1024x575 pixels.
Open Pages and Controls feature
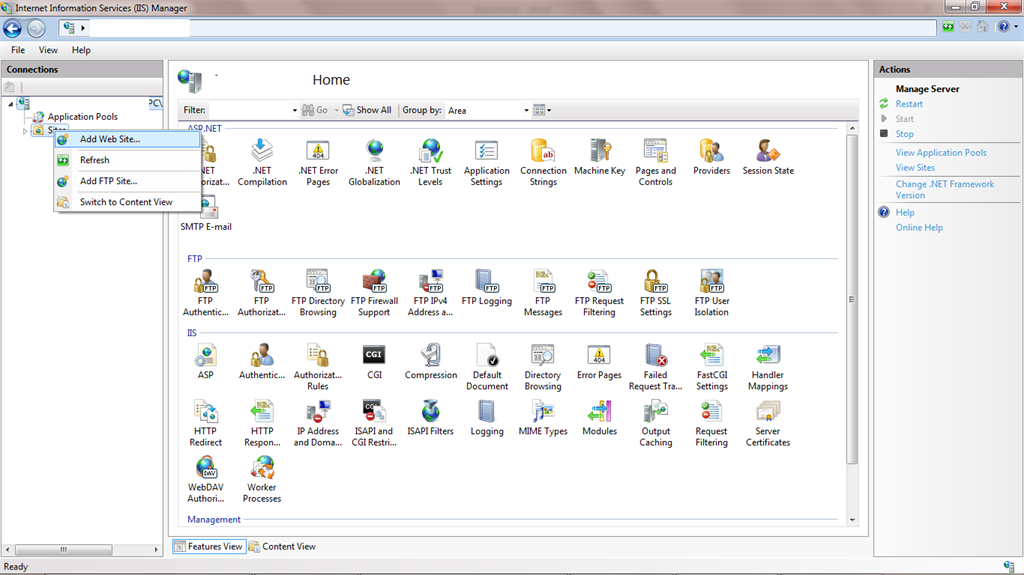[656, 163]
